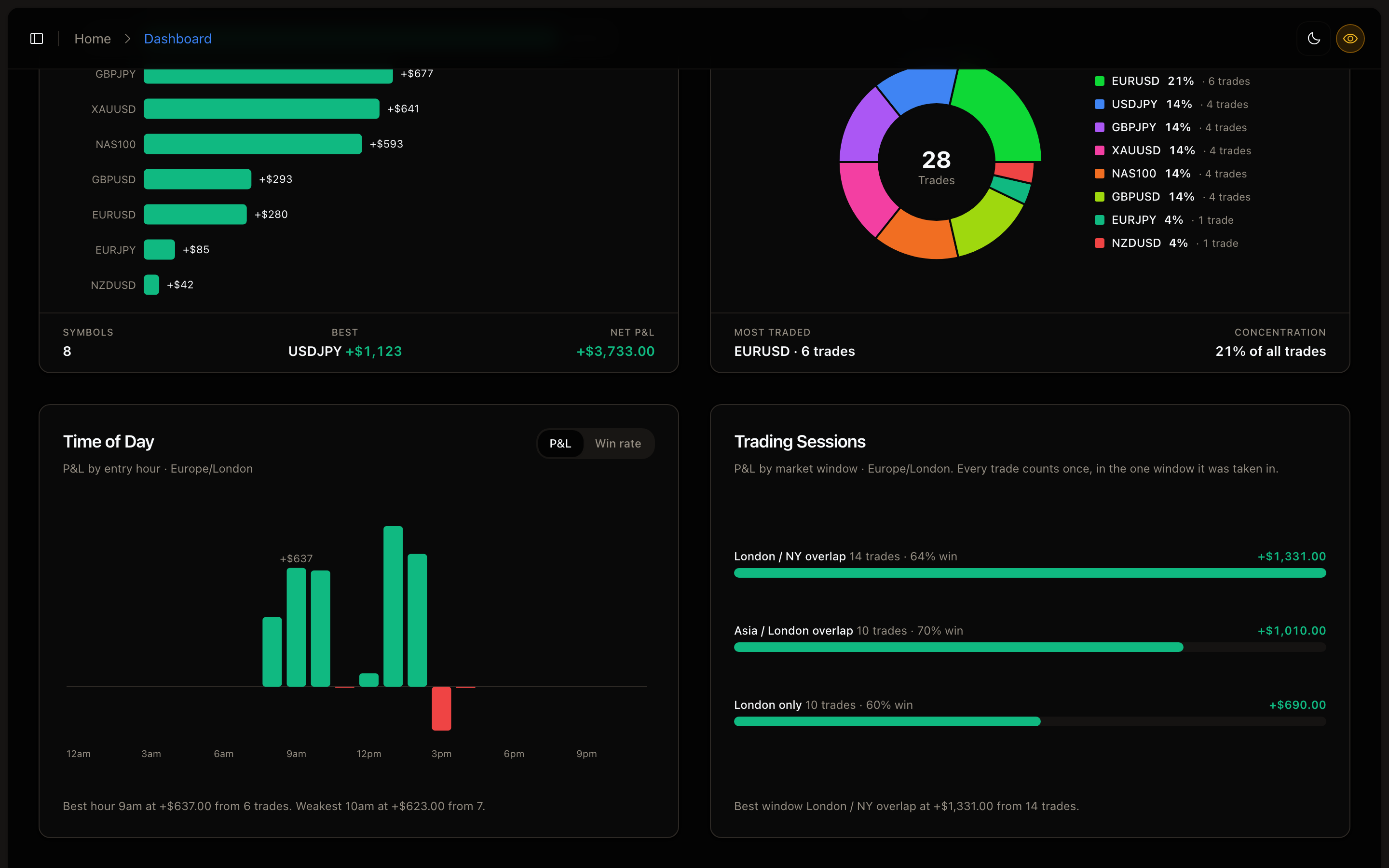Click the NAS100 orange legend swatch
1389x868 pixels.
click(x=1100, y=174)
